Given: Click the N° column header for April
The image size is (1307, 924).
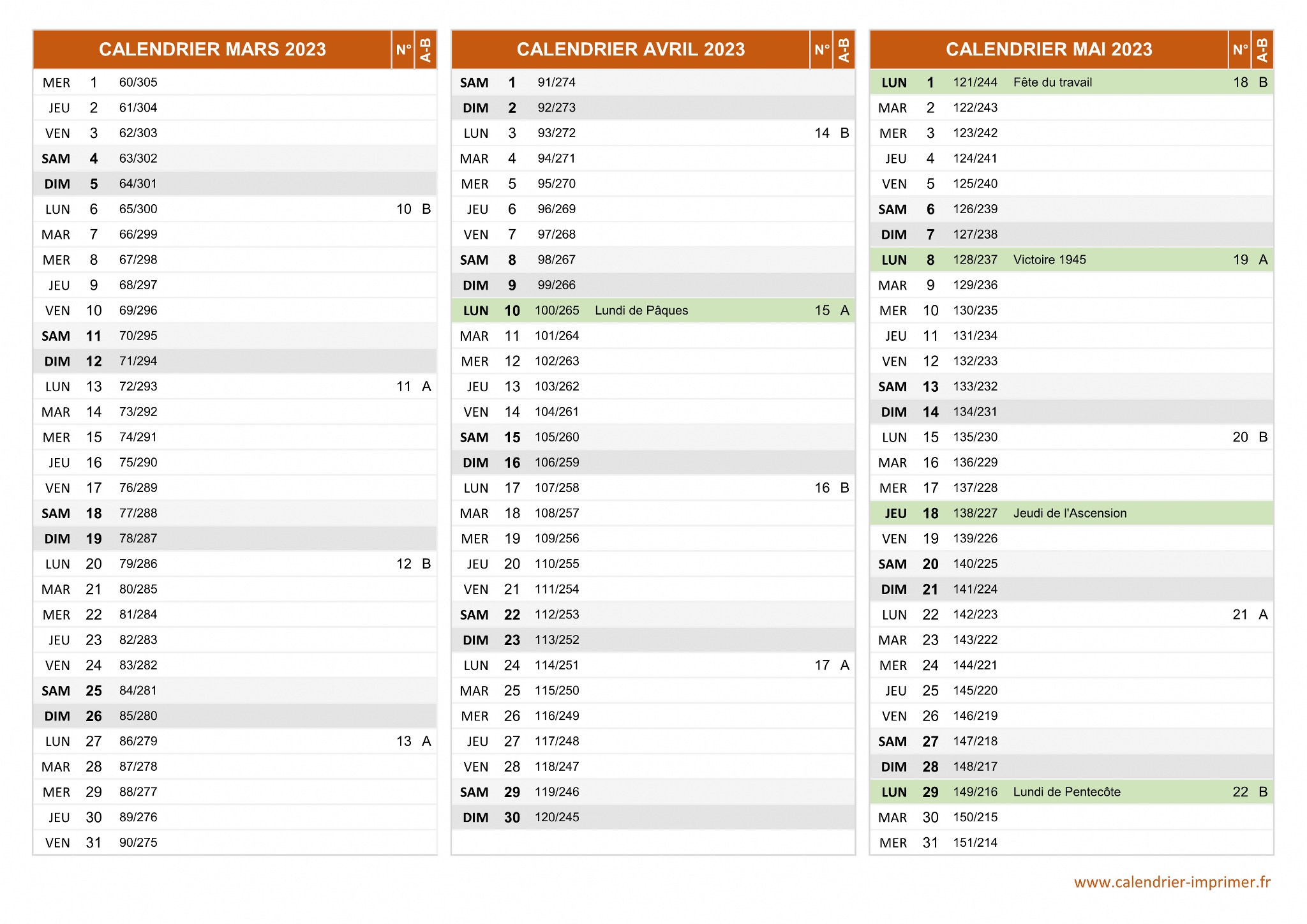Looking at the screenshot, I should tap(821, 49).
